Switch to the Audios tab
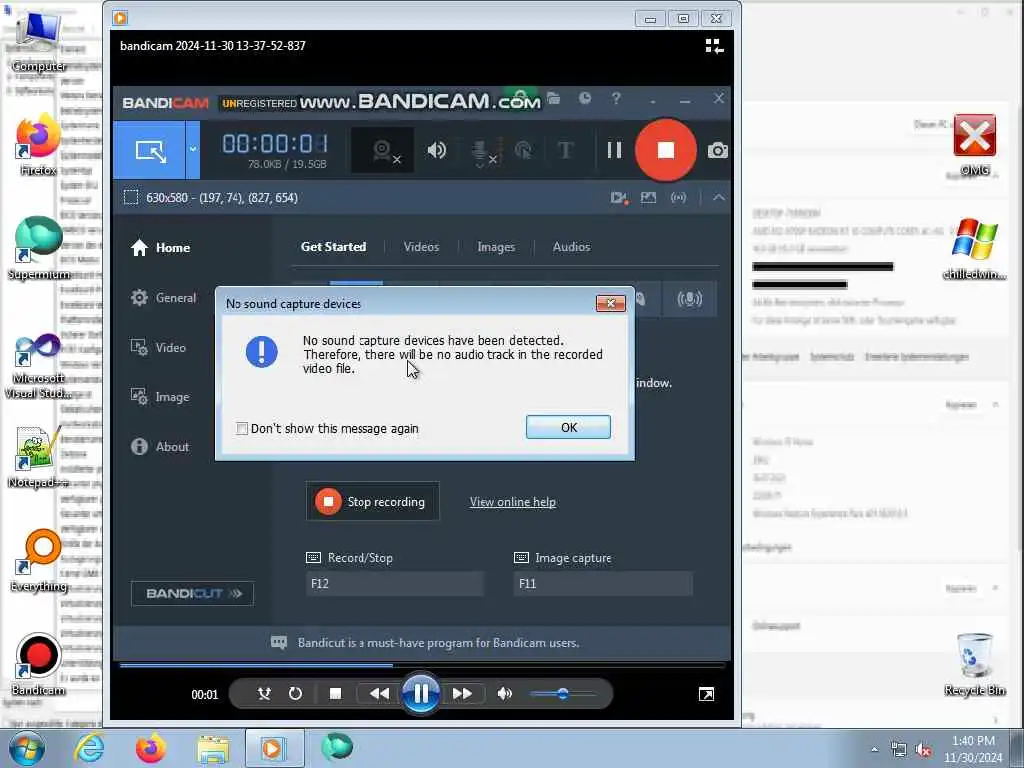The image size is (1024, 768). (x=571, y=247)
